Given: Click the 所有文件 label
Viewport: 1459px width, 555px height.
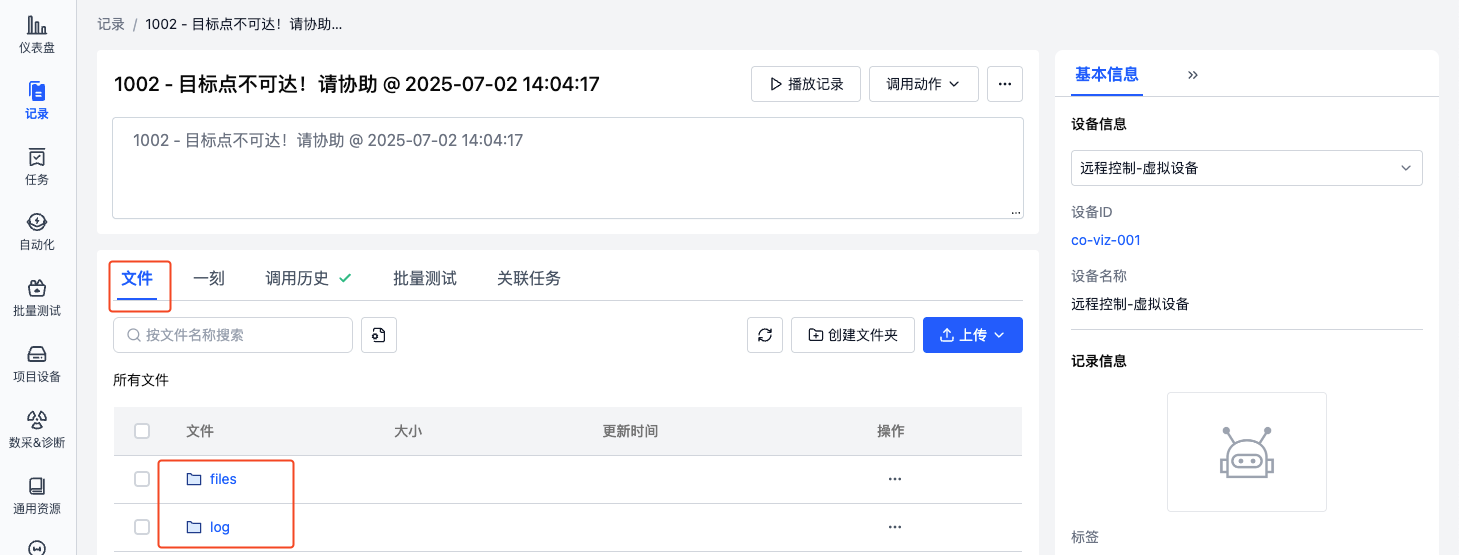Looking at the screenshot, I should [x=141, y=380].
